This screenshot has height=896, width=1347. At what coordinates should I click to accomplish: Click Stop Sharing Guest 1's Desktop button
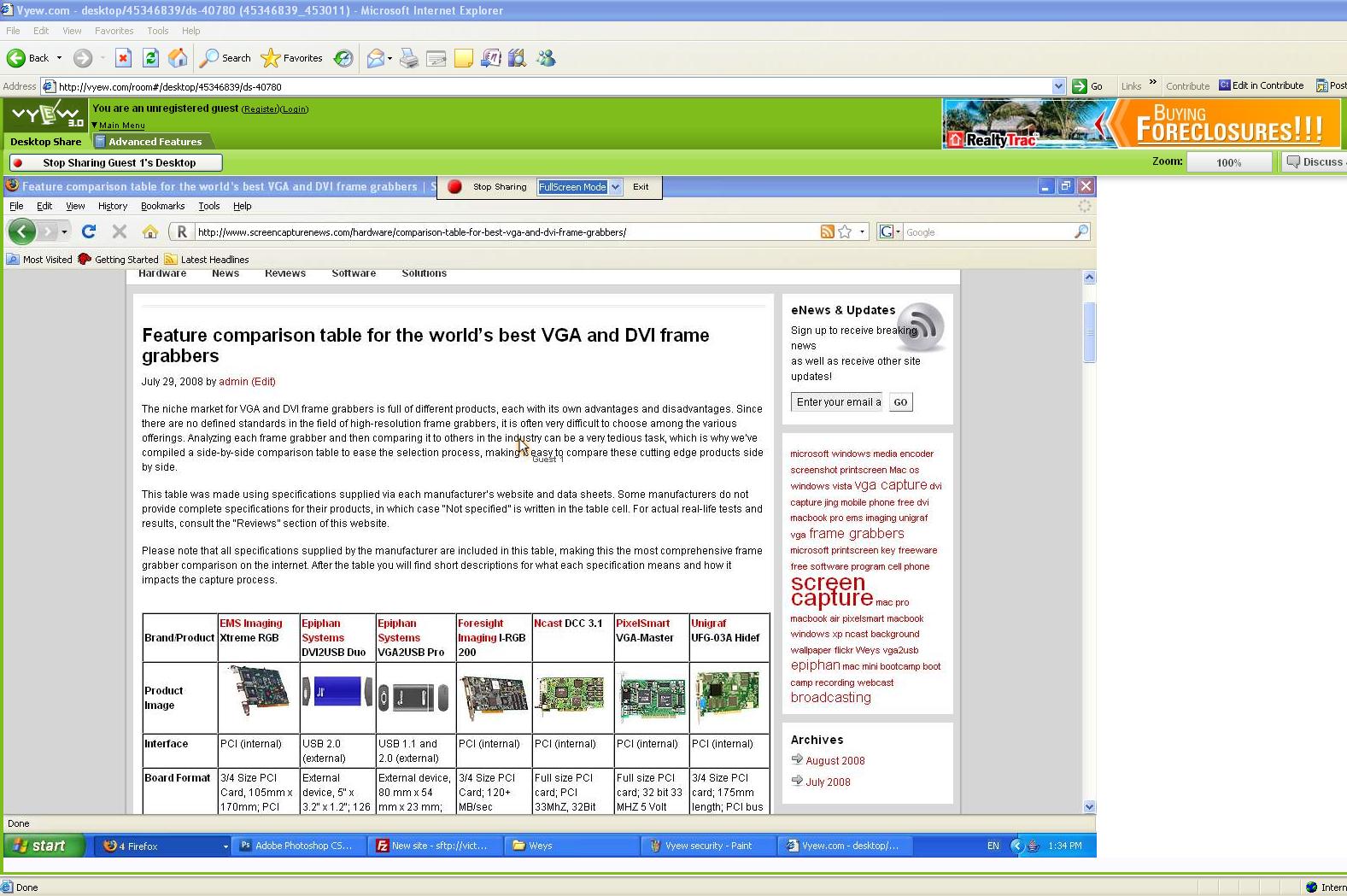pyautogui.click(x=116, y=162)
